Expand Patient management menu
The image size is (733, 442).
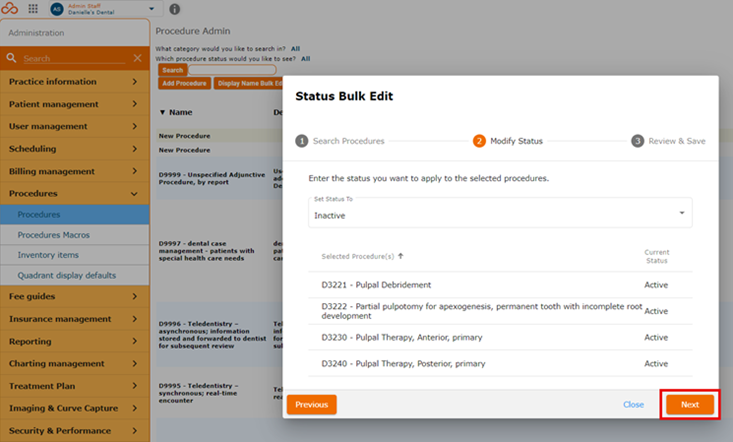pos(75,104)
